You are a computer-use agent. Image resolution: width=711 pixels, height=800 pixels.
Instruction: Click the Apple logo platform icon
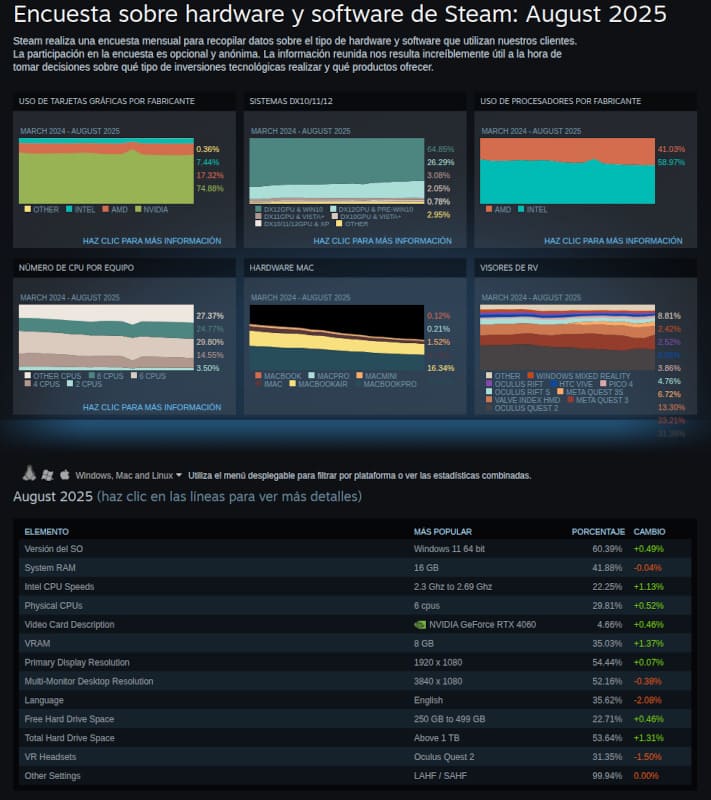coord(64,474)
